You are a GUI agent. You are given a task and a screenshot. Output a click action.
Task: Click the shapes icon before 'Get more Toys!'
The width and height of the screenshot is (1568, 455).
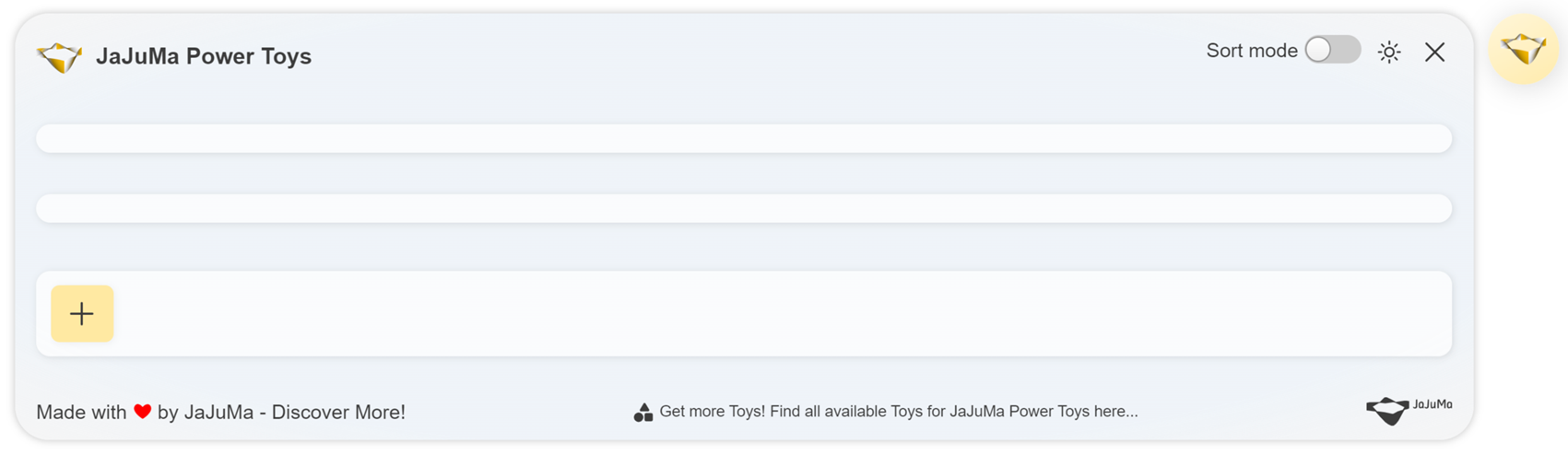coord(643,413)
